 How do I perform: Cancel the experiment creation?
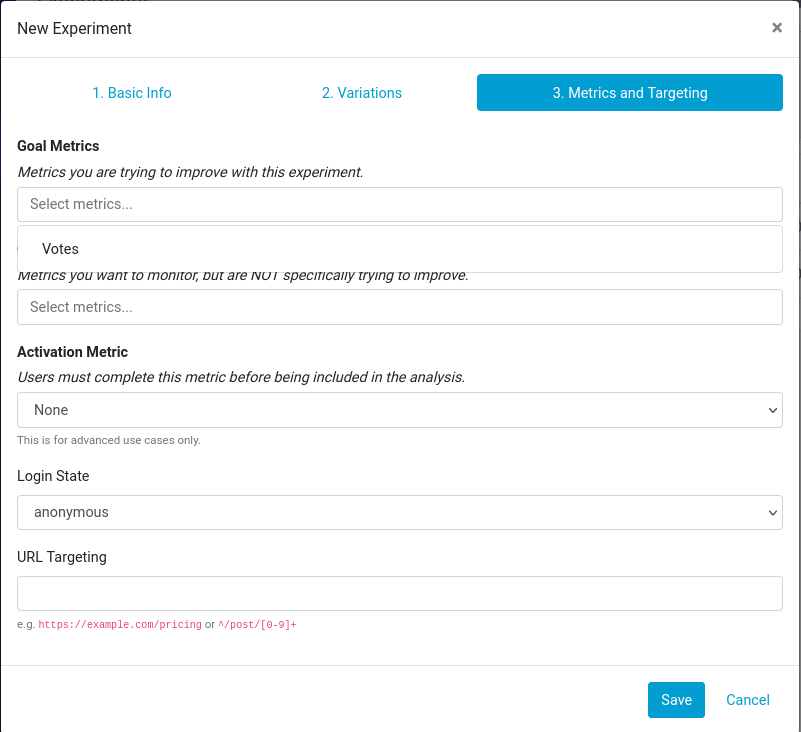748,700
